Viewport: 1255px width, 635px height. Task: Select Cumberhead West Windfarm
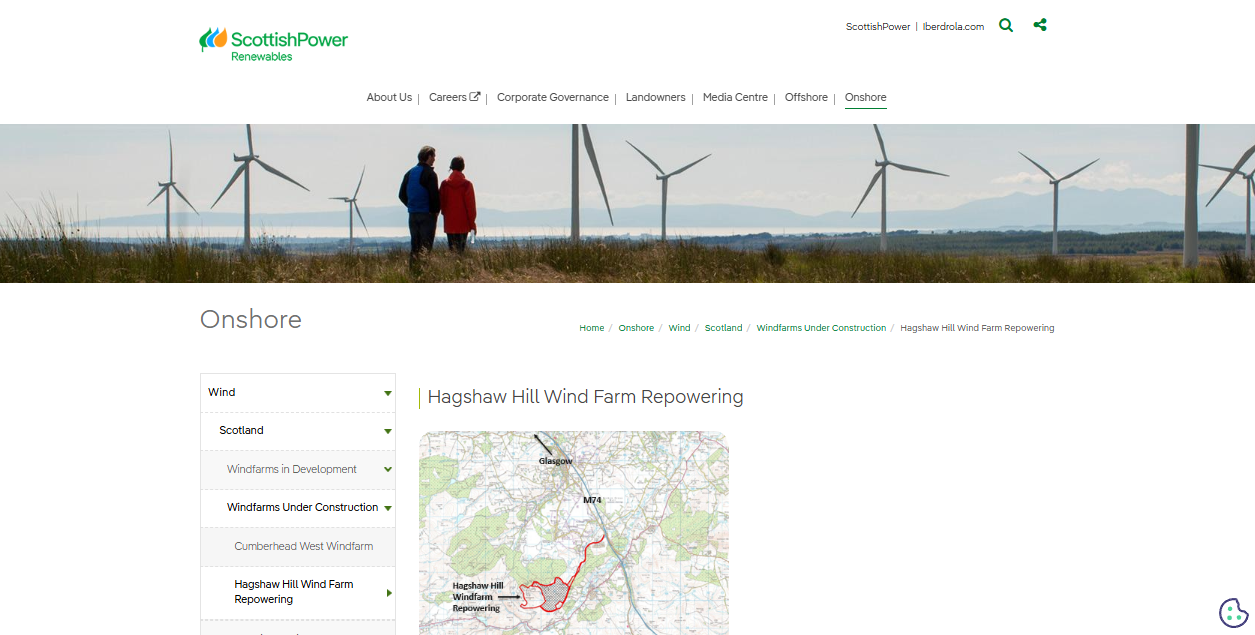[303, 546]
